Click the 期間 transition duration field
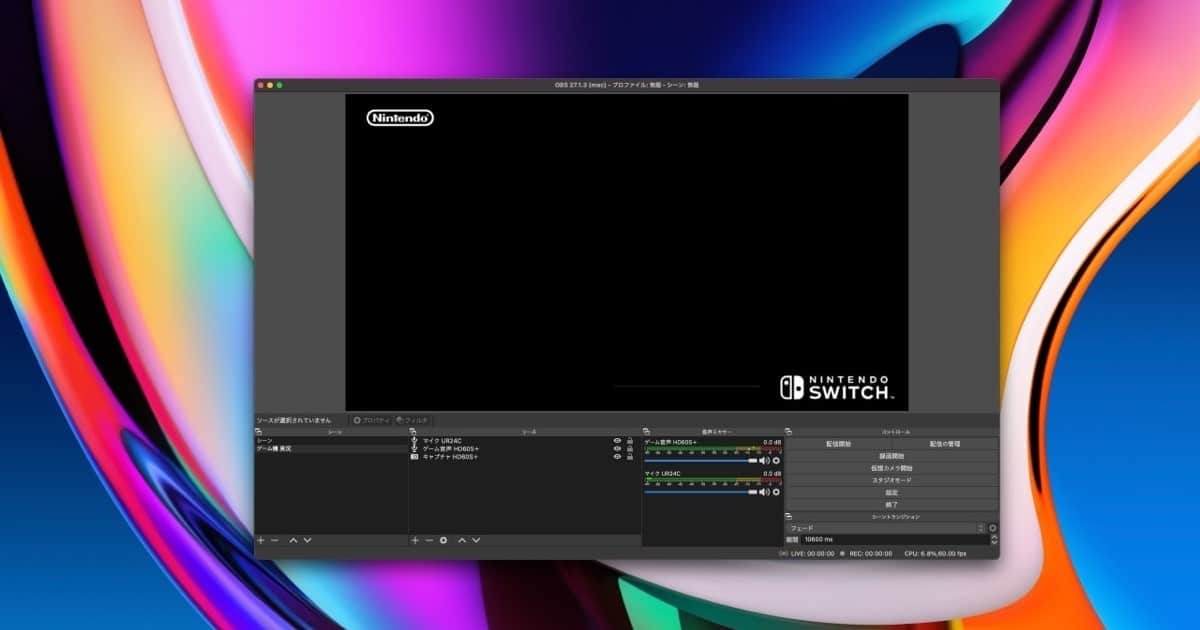 pos(895,539)
